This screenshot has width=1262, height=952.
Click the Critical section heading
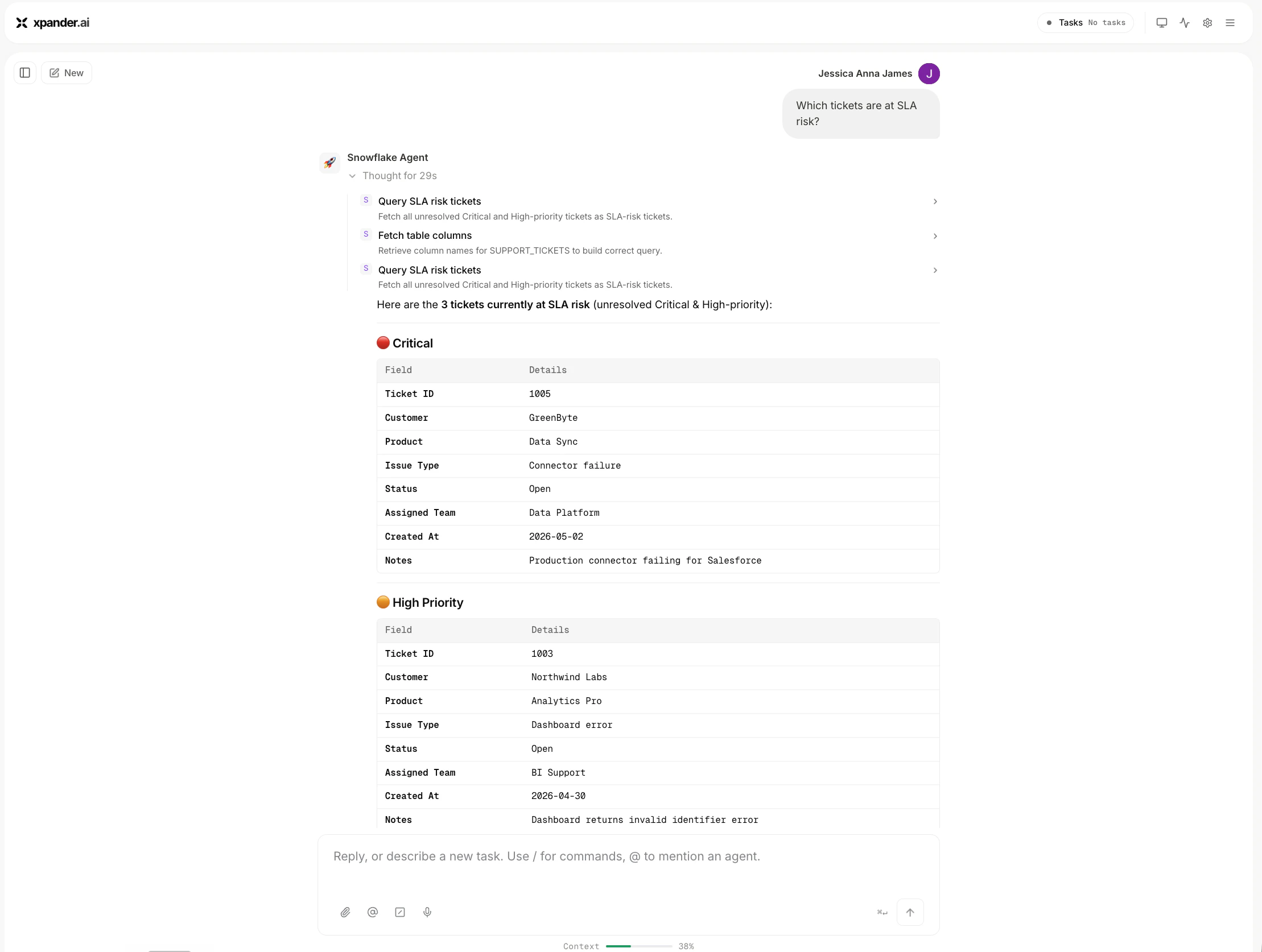[405, 343]
